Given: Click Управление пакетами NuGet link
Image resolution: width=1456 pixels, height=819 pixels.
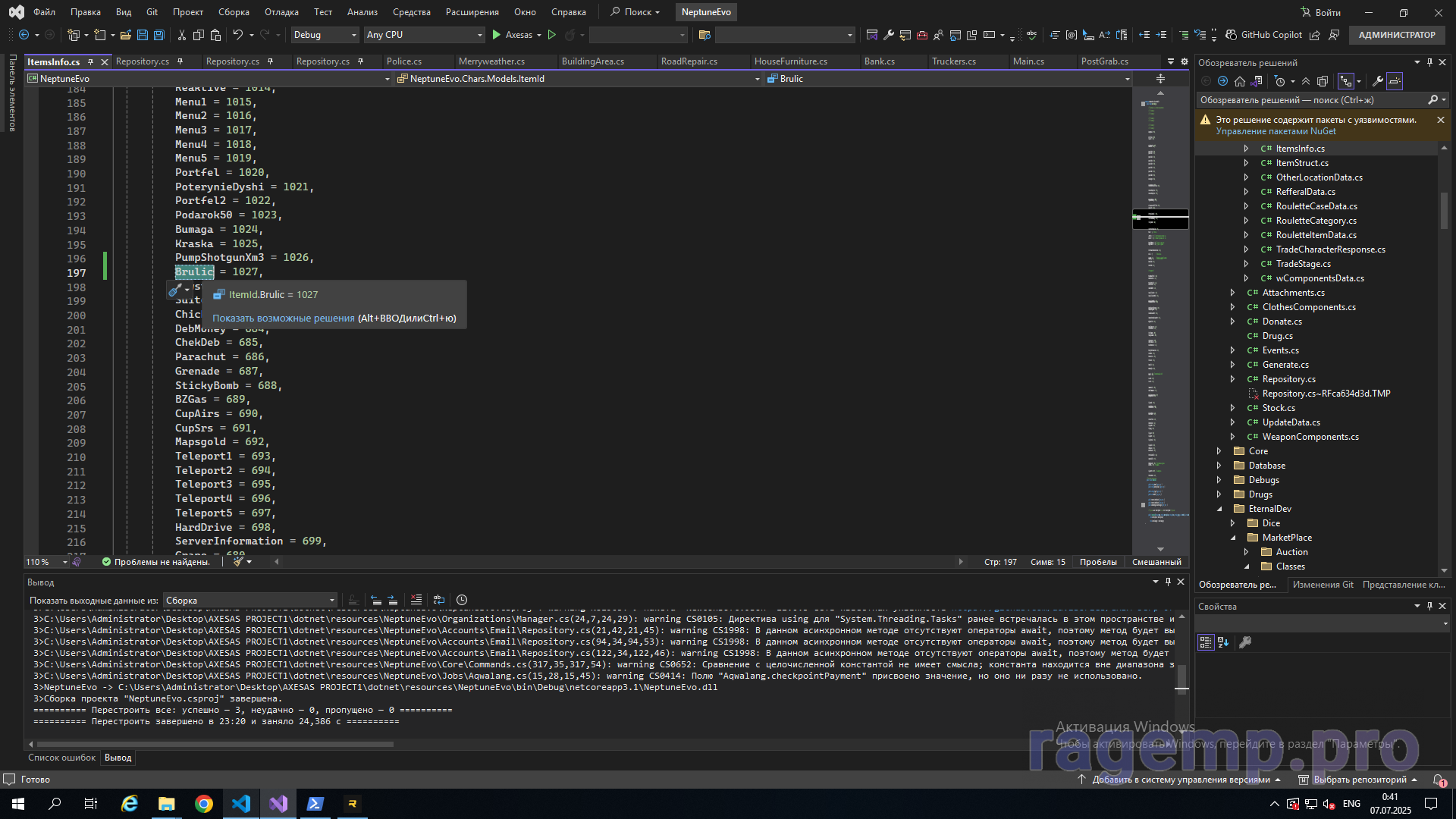Looking at the screenshot, I should click(1276, 131).
